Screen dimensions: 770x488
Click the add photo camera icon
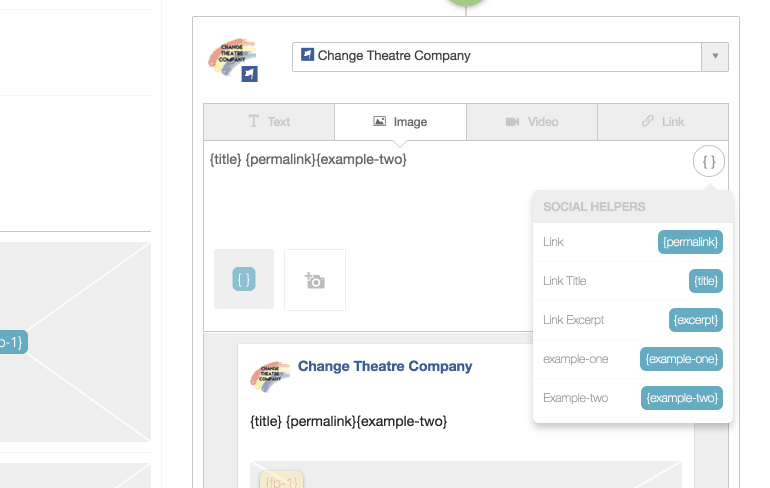pyautogui.click(x=315, y=280)
